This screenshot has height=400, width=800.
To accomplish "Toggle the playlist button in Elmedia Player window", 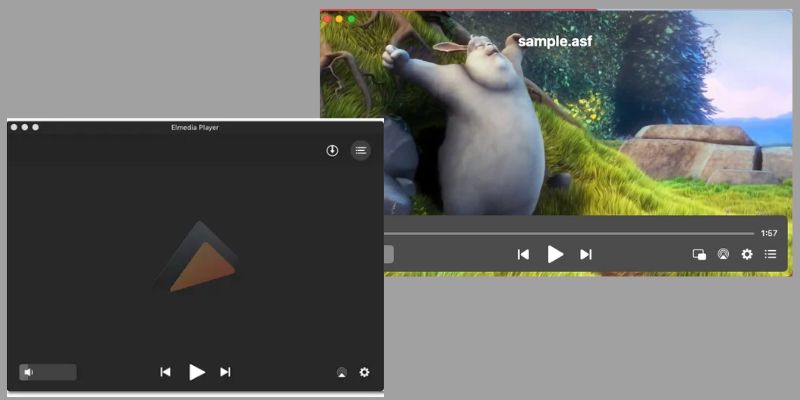I will coord(361,151).
